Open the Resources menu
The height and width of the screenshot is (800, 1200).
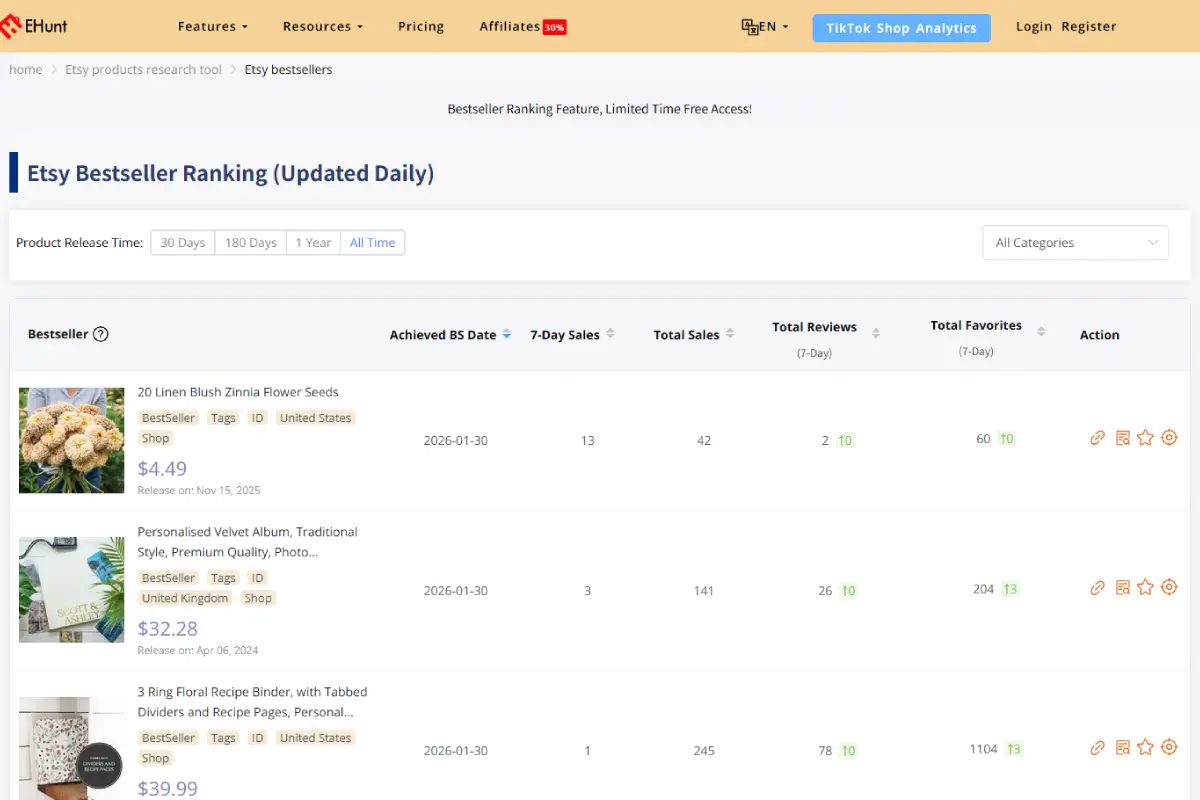point(322,27)
